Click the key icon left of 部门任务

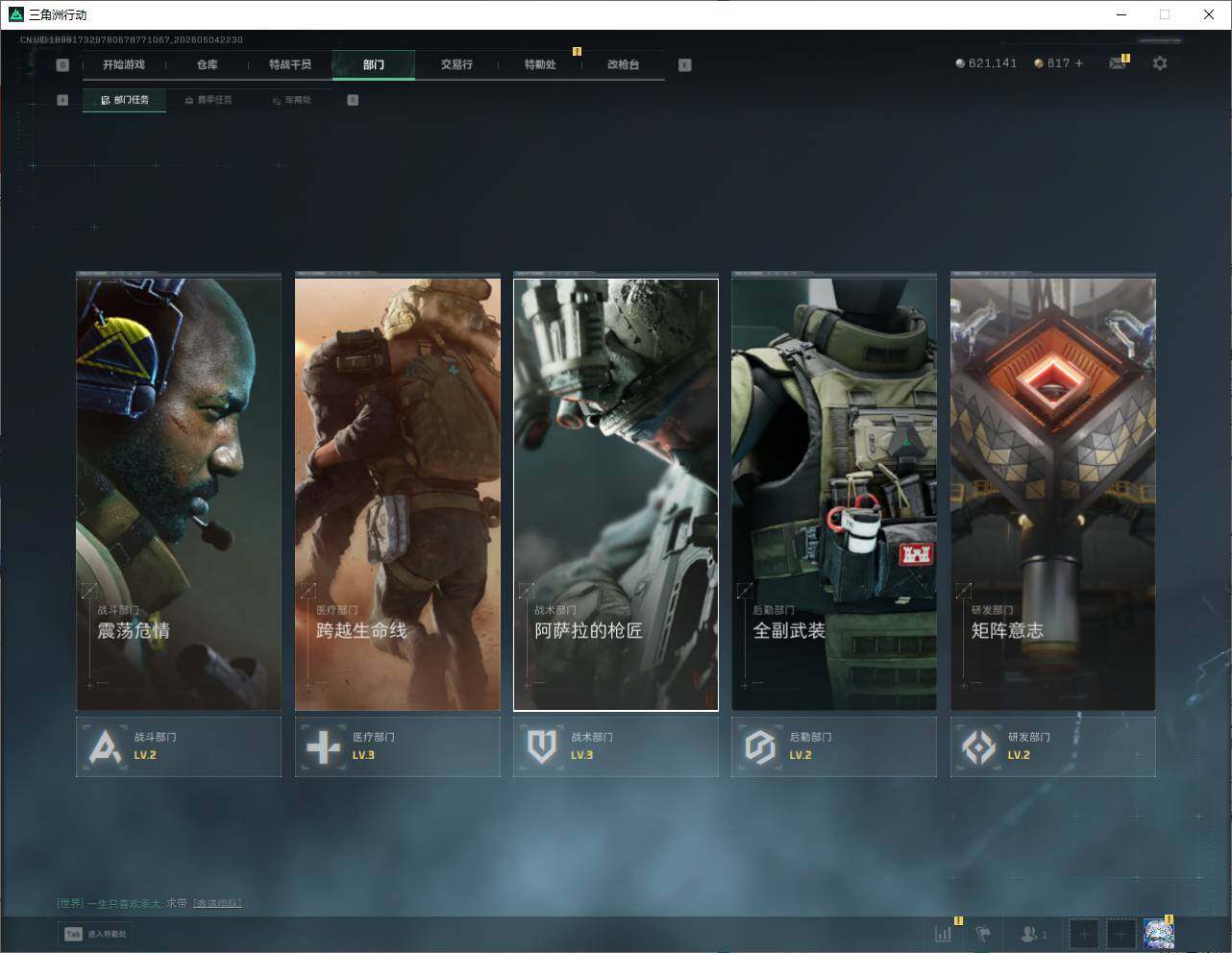(x=62, y=100)
